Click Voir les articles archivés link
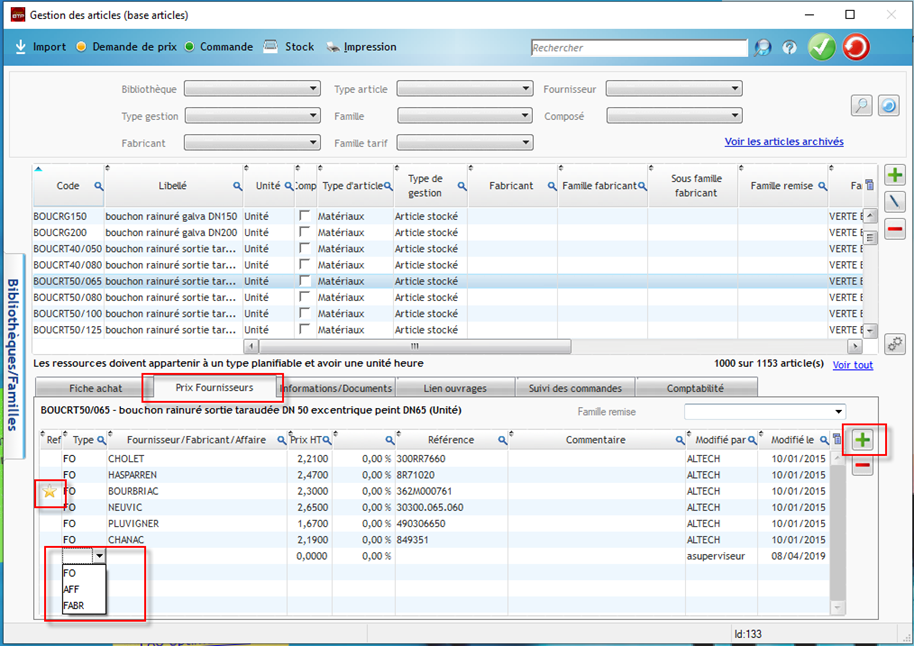 tap(783, 142)
